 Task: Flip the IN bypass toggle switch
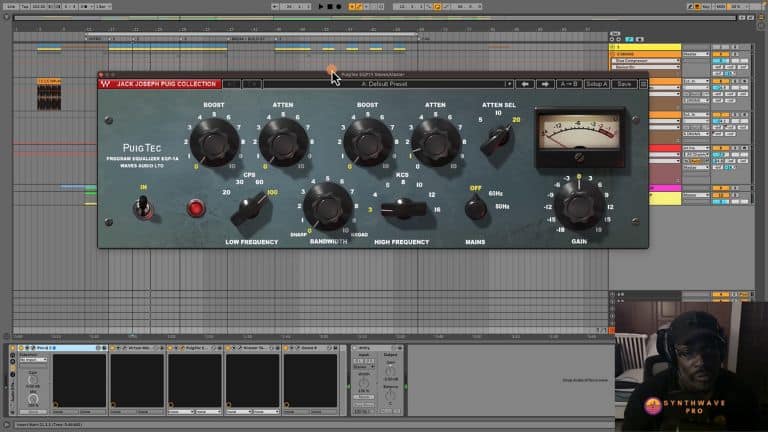pyautogui.click(x=143, y=207)
